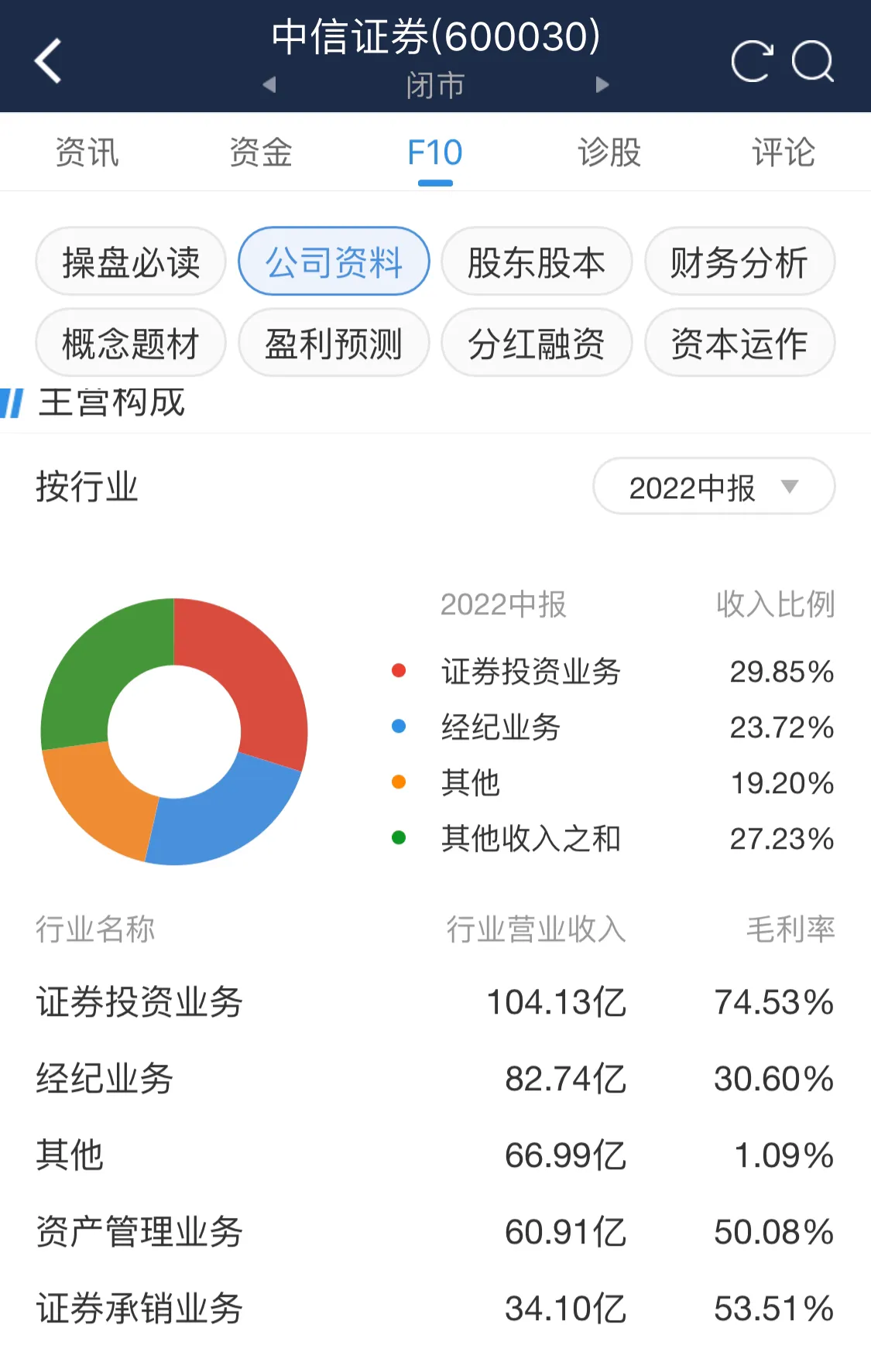Open the 诊股 tab
This screenshot has height=1372, width=871.
click(609, 152)
